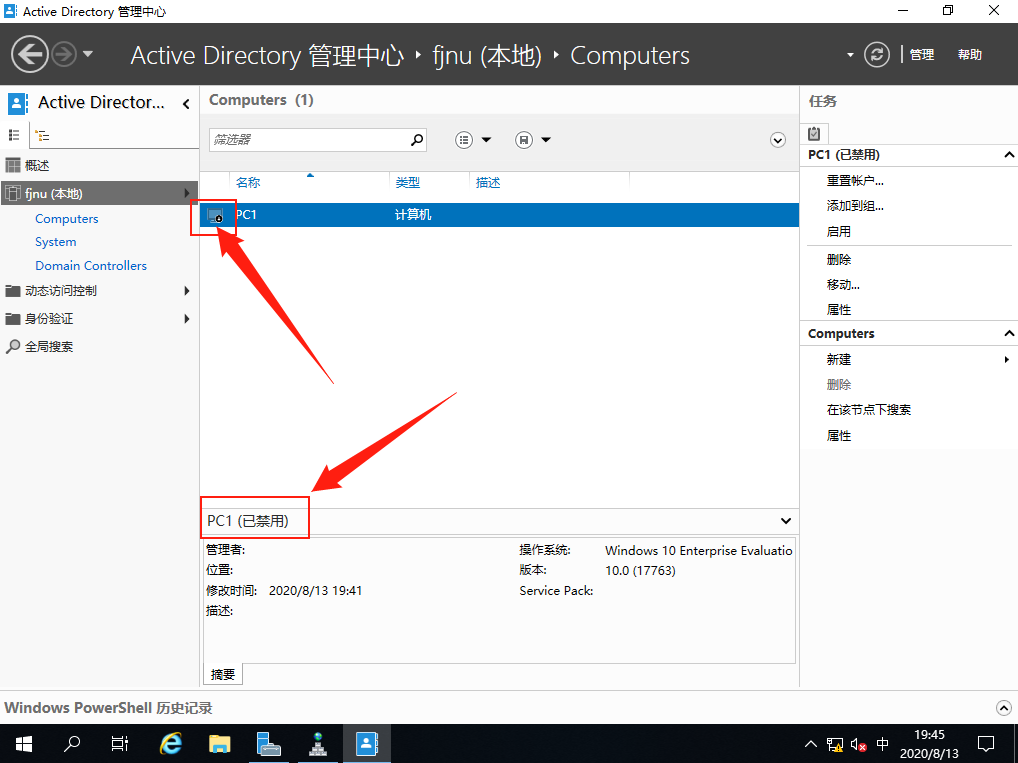This screenshot has width=1018, height=763.
Task: Collapse the navigation pane chevron
Action: (186, 103)
